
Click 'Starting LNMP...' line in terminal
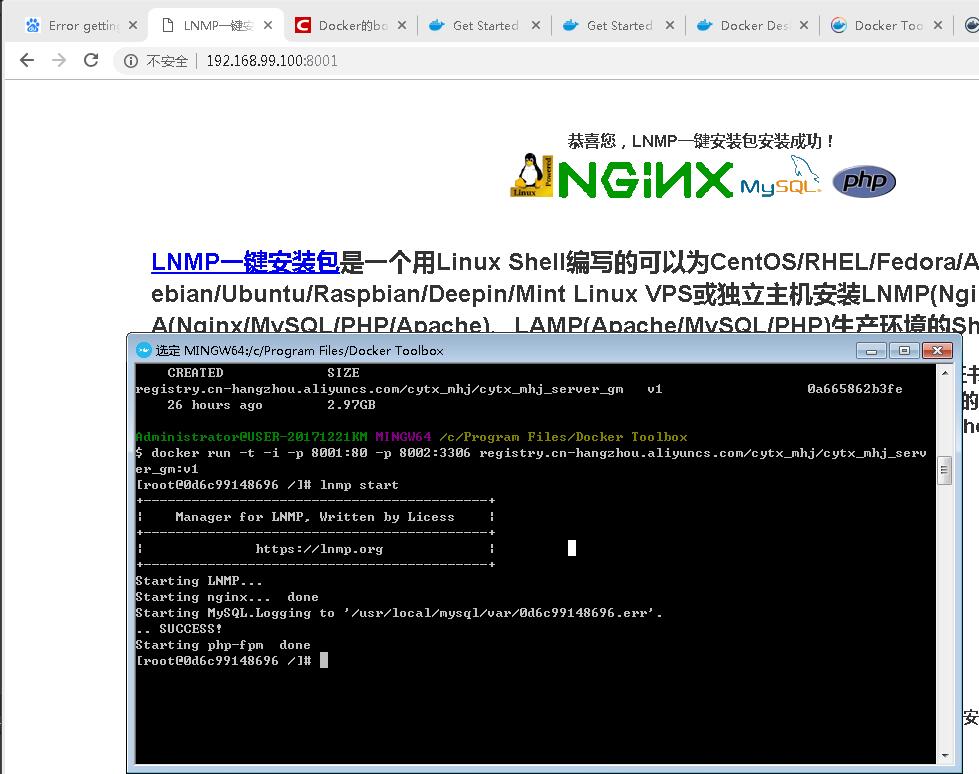tap(199, 580)
